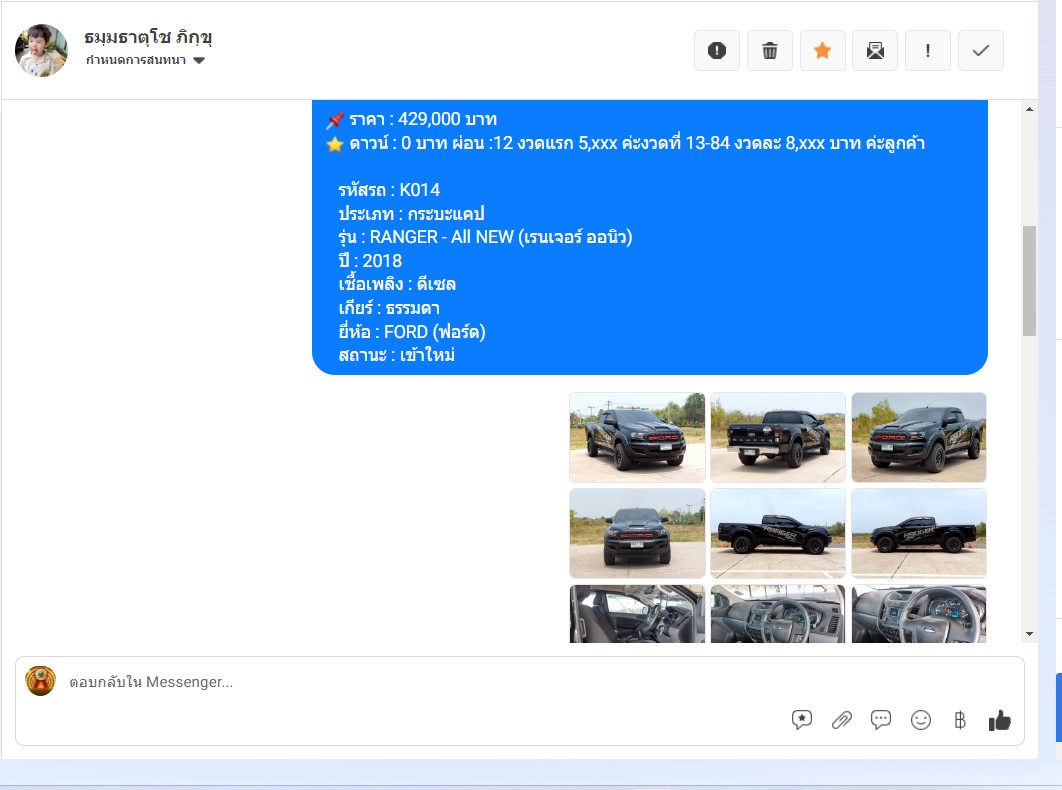The image size is (1062, 790).
Task: Click the year text 2018
Action: pos(382,261)
